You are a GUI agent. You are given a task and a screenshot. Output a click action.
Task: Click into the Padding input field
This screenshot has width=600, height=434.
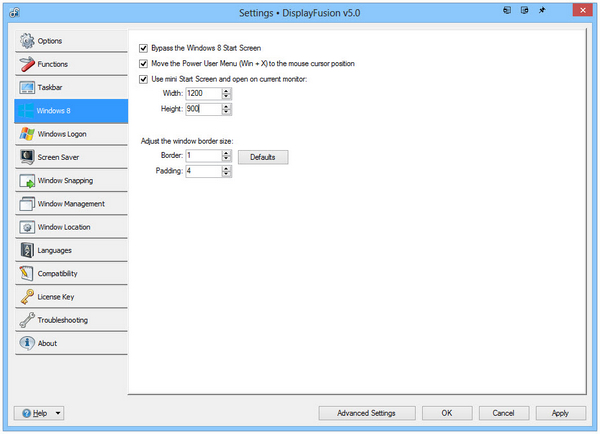[204, 171]
